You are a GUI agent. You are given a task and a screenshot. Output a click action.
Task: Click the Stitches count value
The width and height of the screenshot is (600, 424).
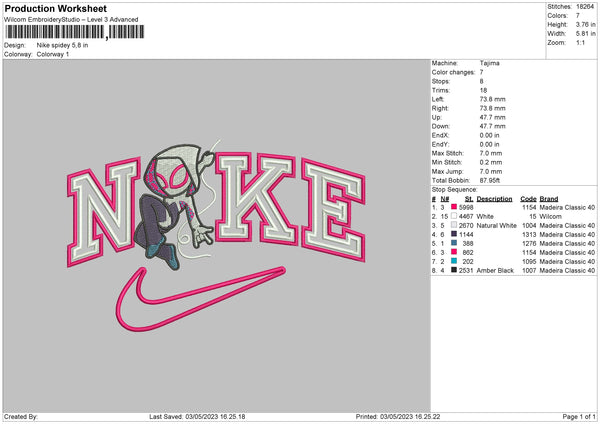pos(585,7)
